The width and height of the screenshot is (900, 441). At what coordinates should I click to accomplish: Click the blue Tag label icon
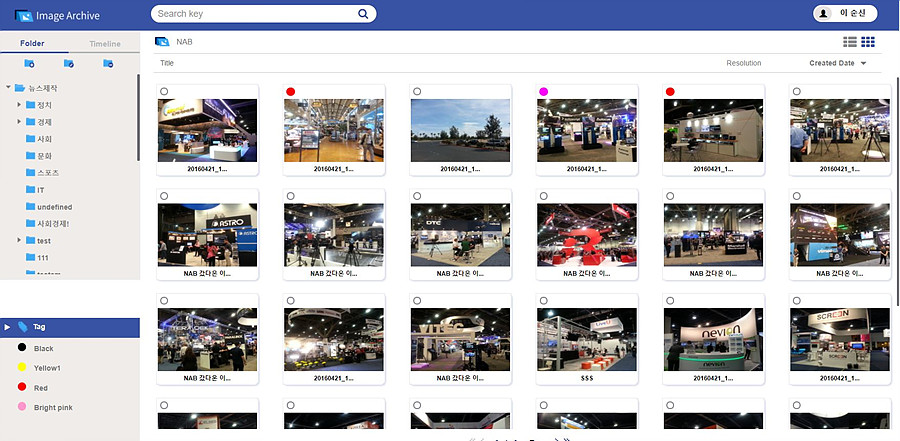pyautogui.click(x=22, y=327)
